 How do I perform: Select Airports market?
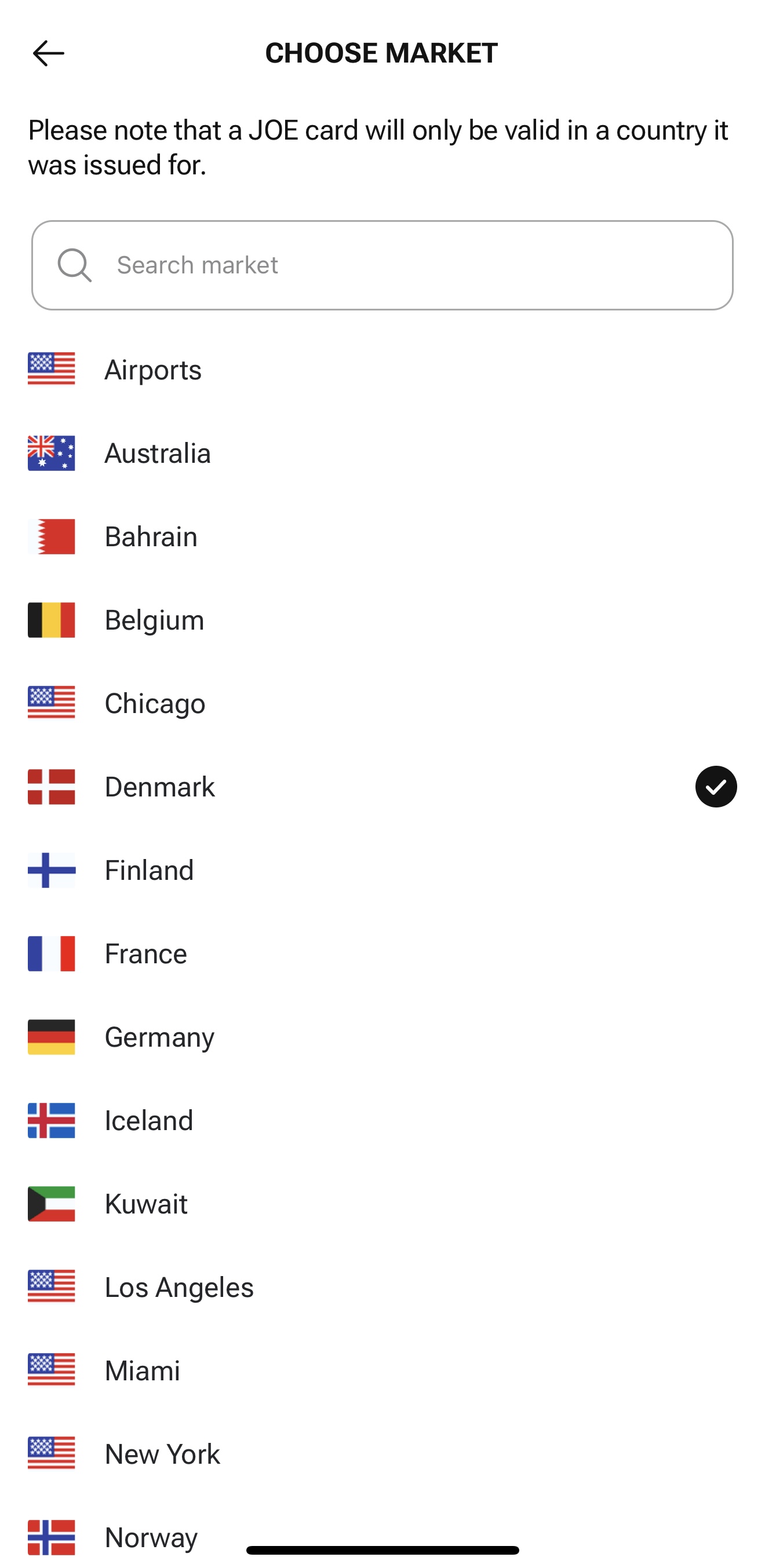coord(154,370)
